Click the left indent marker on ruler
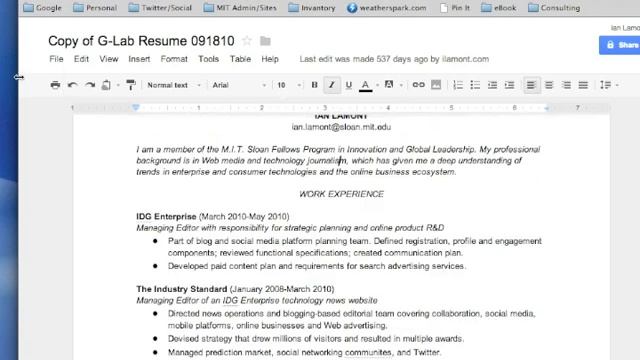 coord(136,107)
